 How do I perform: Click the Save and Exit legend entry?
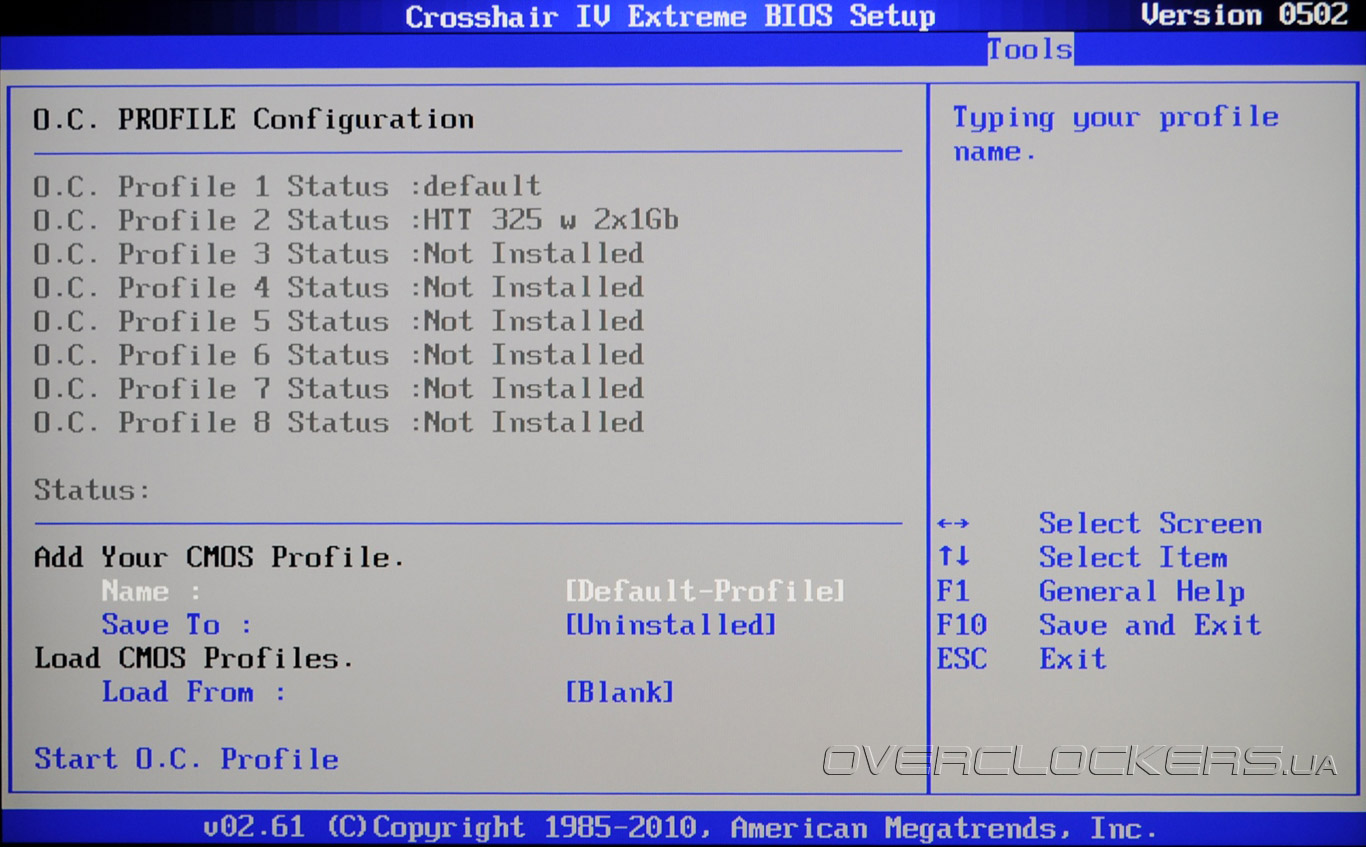click(1150, 625)
